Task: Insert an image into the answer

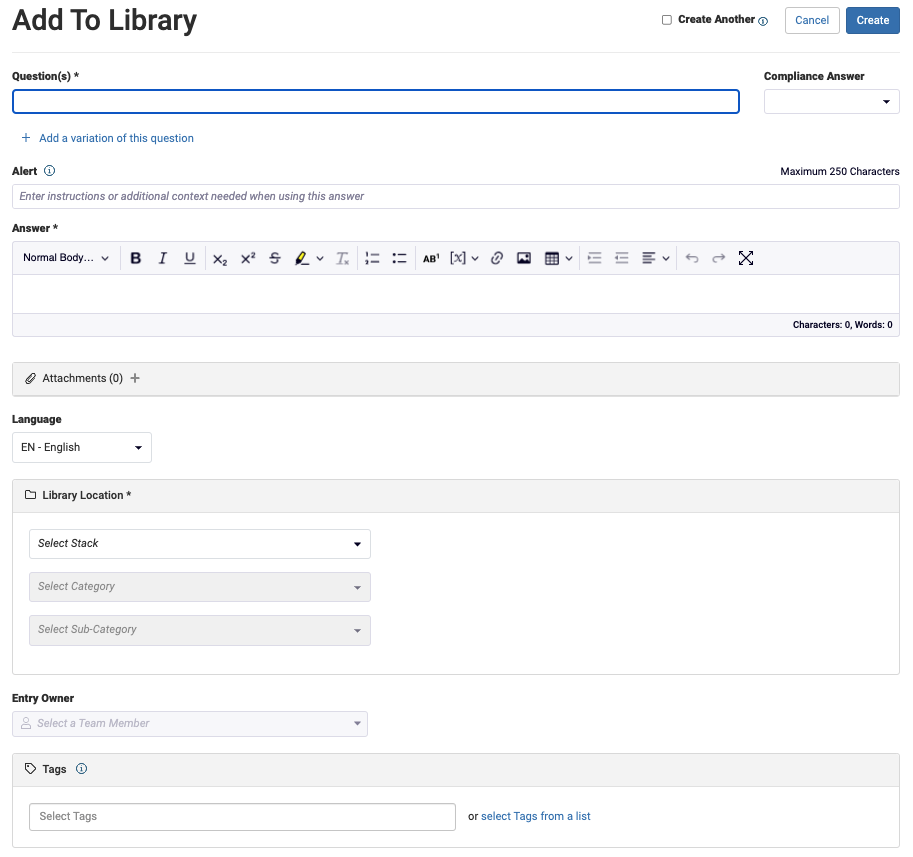Action: (524, 257)
